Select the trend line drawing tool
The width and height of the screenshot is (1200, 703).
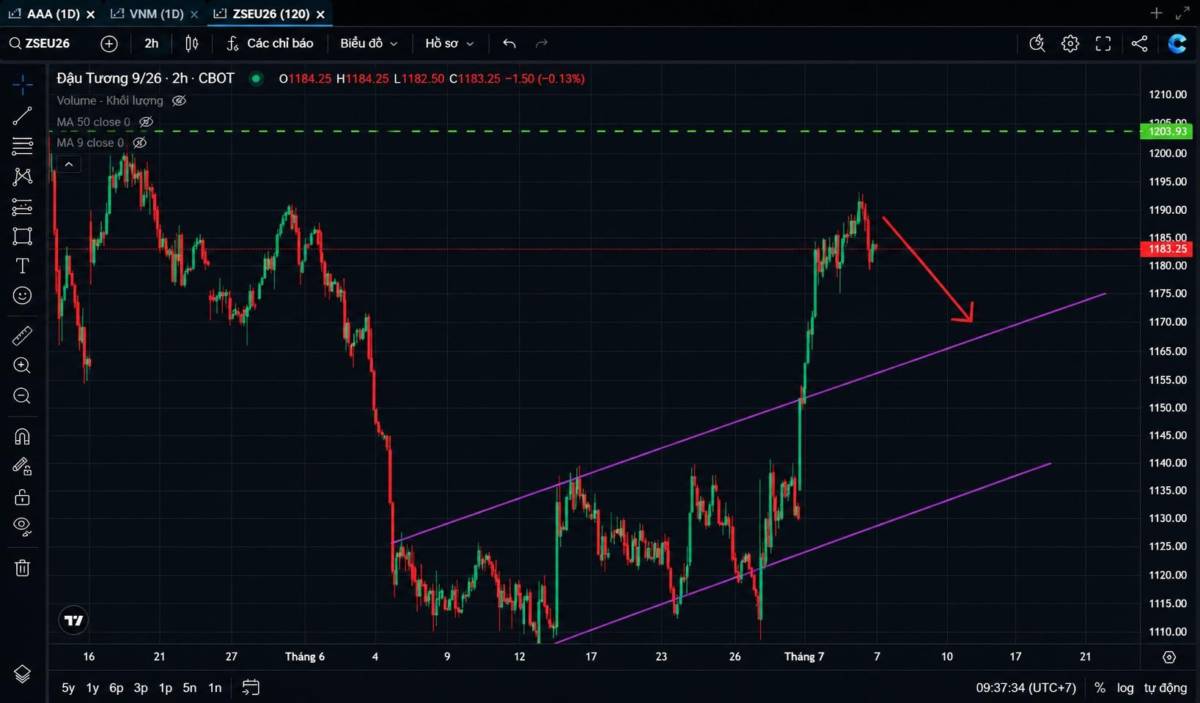click(22, 116)
